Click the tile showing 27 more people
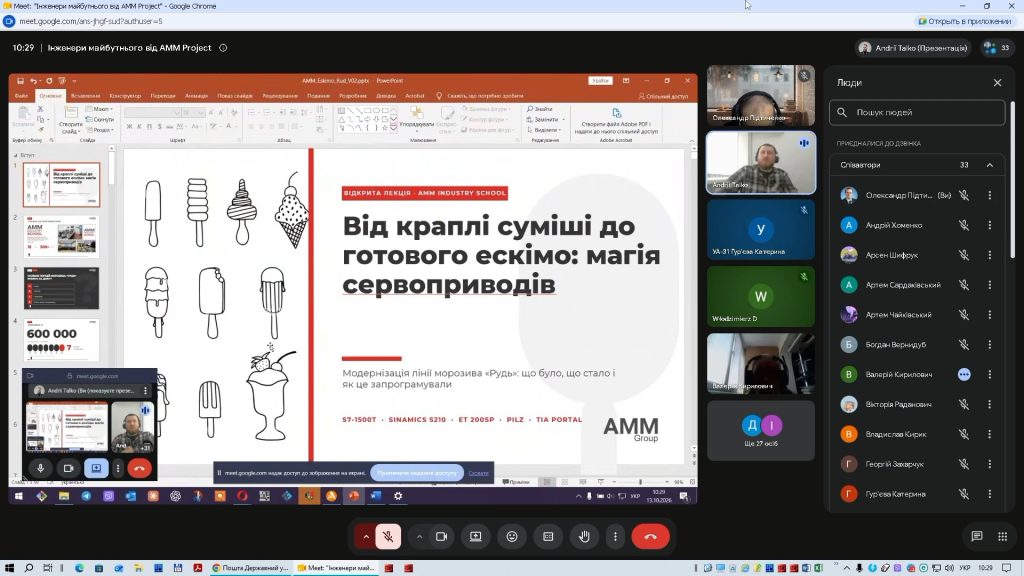1024x576 pixels. point(761,430)
